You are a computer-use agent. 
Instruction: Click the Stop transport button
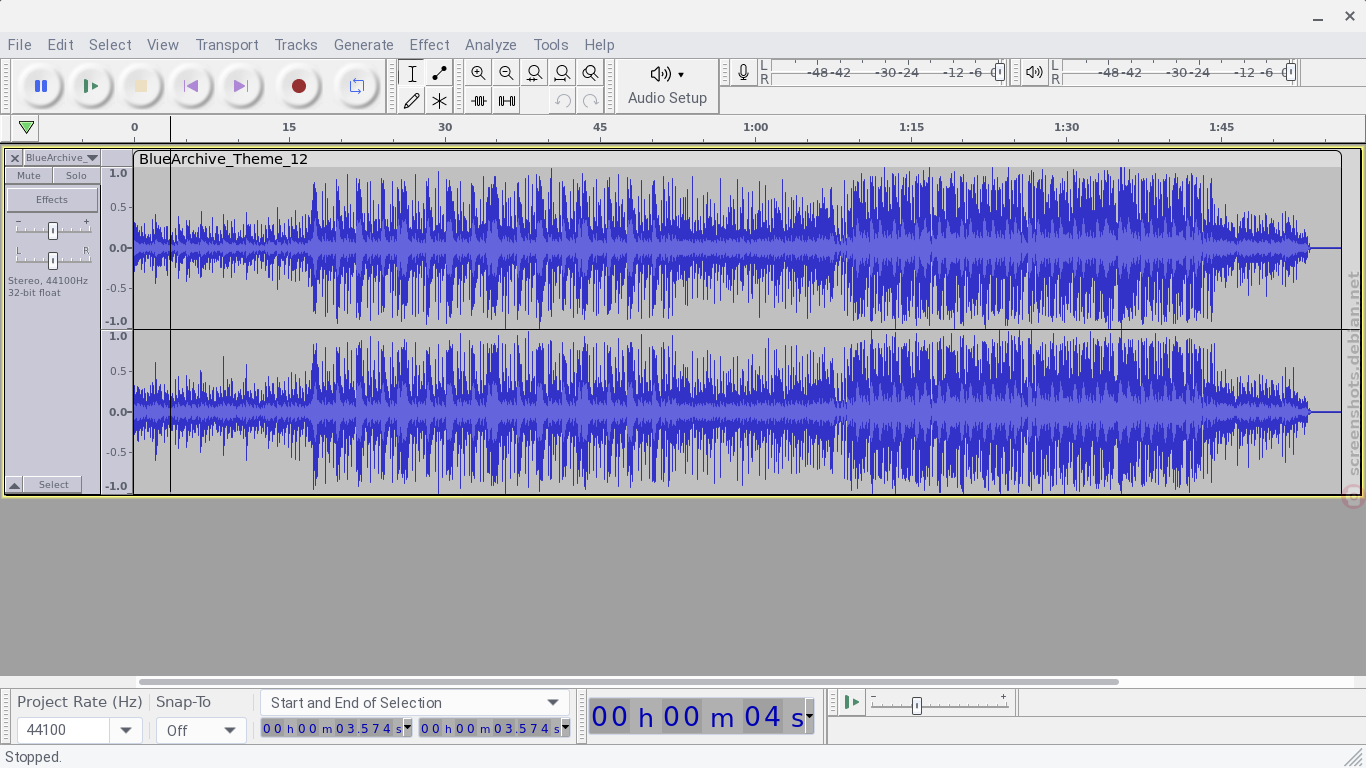pos(141,86)
